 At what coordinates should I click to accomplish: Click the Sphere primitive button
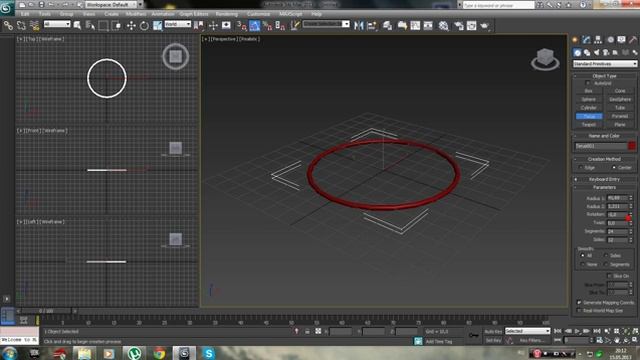tap(589, 100)
